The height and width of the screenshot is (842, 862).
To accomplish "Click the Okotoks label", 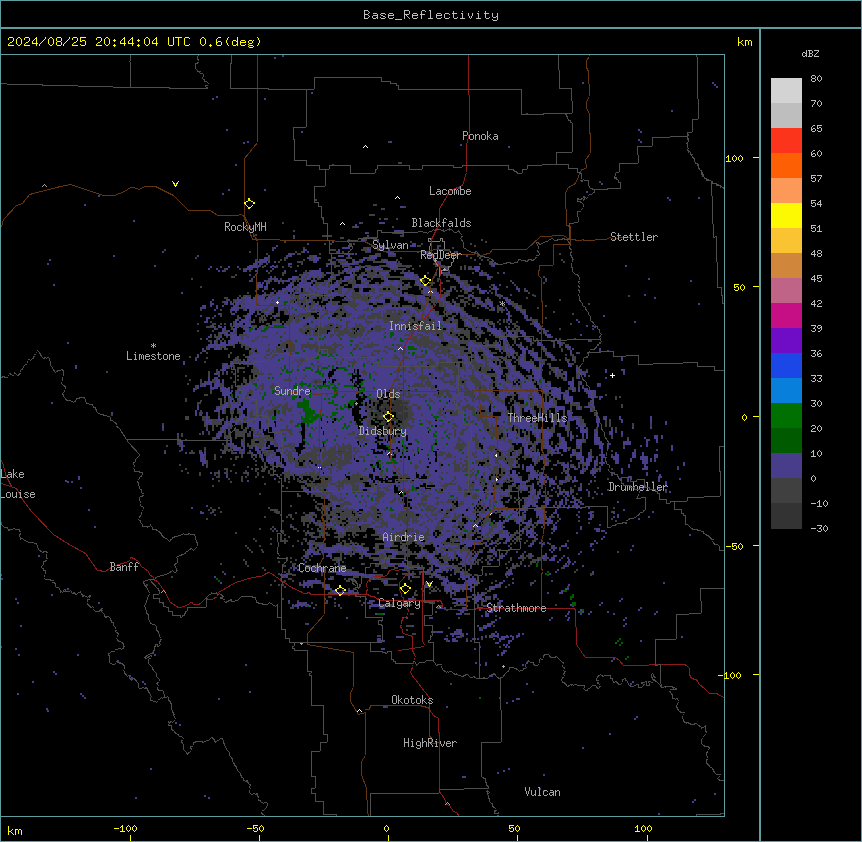I will [x=412, y=700].
